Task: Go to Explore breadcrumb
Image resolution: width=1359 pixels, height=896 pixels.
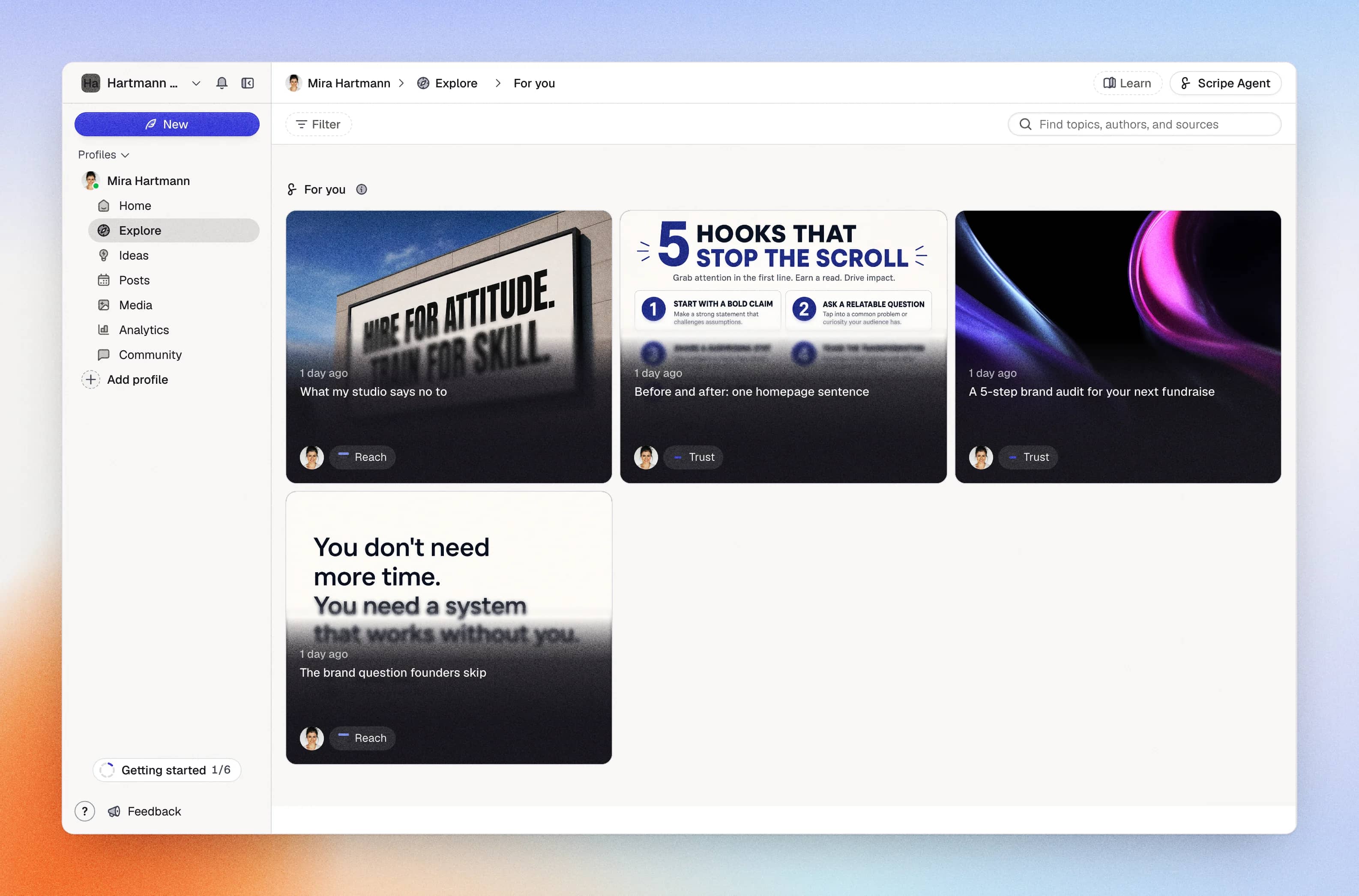Action: tap(447, 83)
